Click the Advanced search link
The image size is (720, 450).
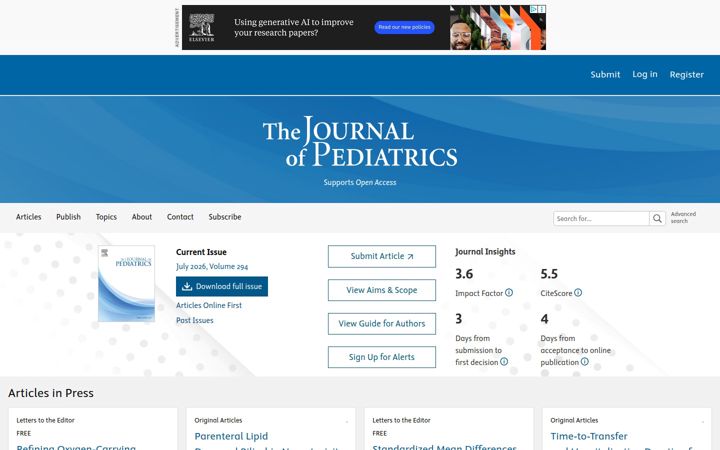coord(683,217)
